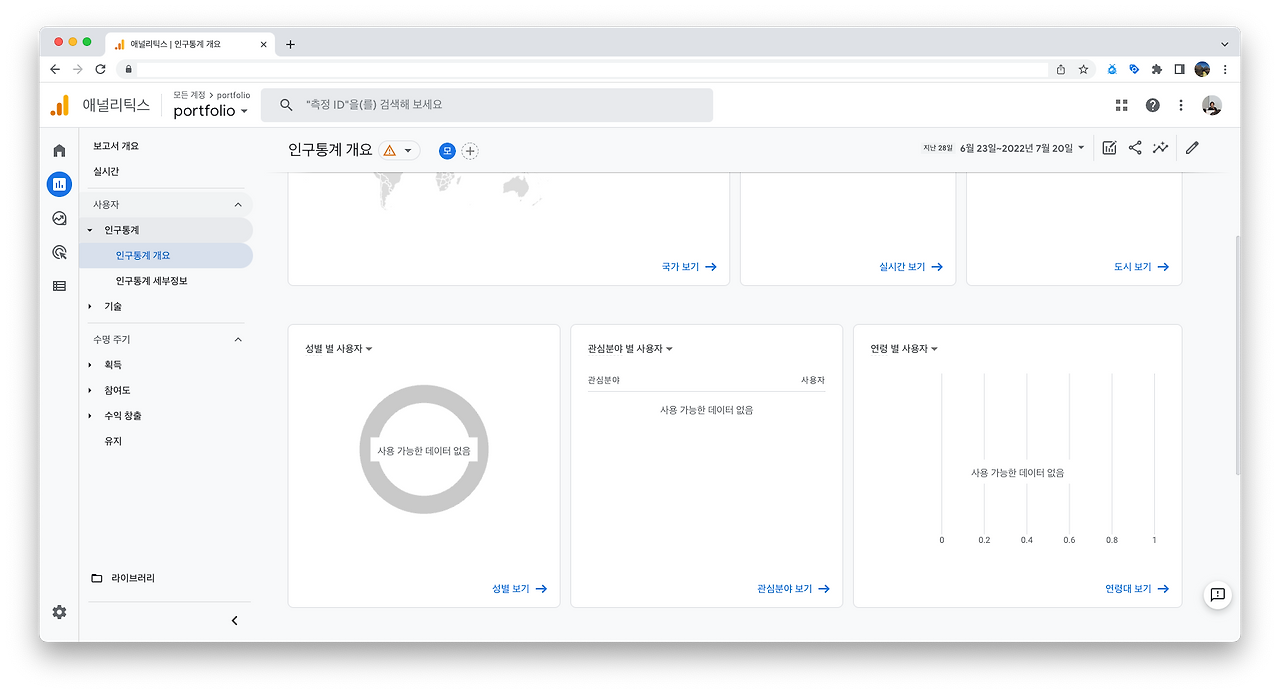Open the browser side panel icon
Image resolution: width=1280 pixels, height=694 pixels.
coord(1180,69)
